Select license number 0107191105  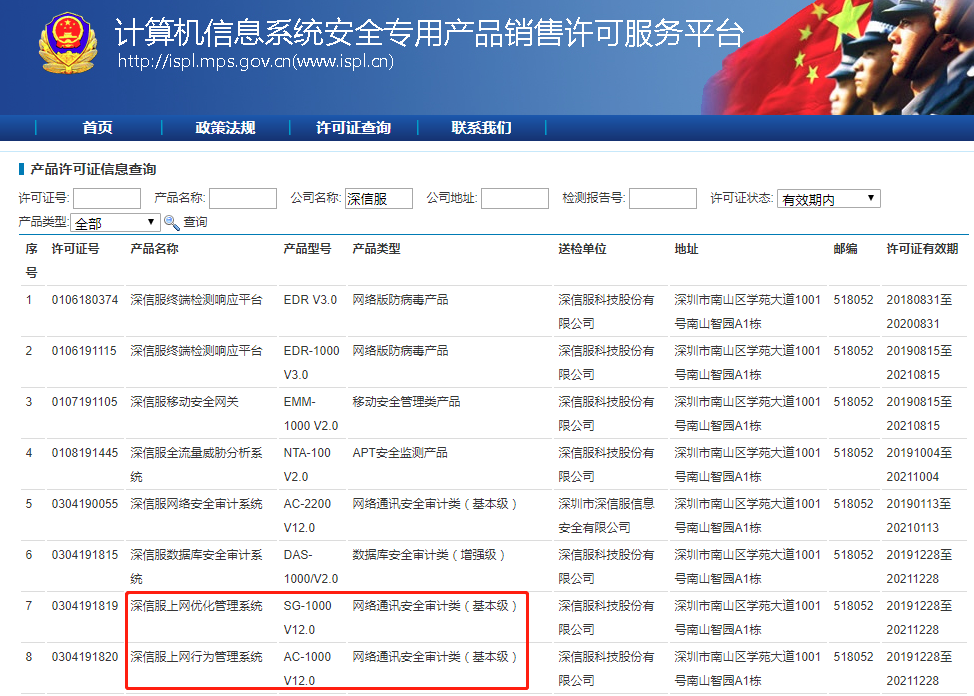point(84,401)
